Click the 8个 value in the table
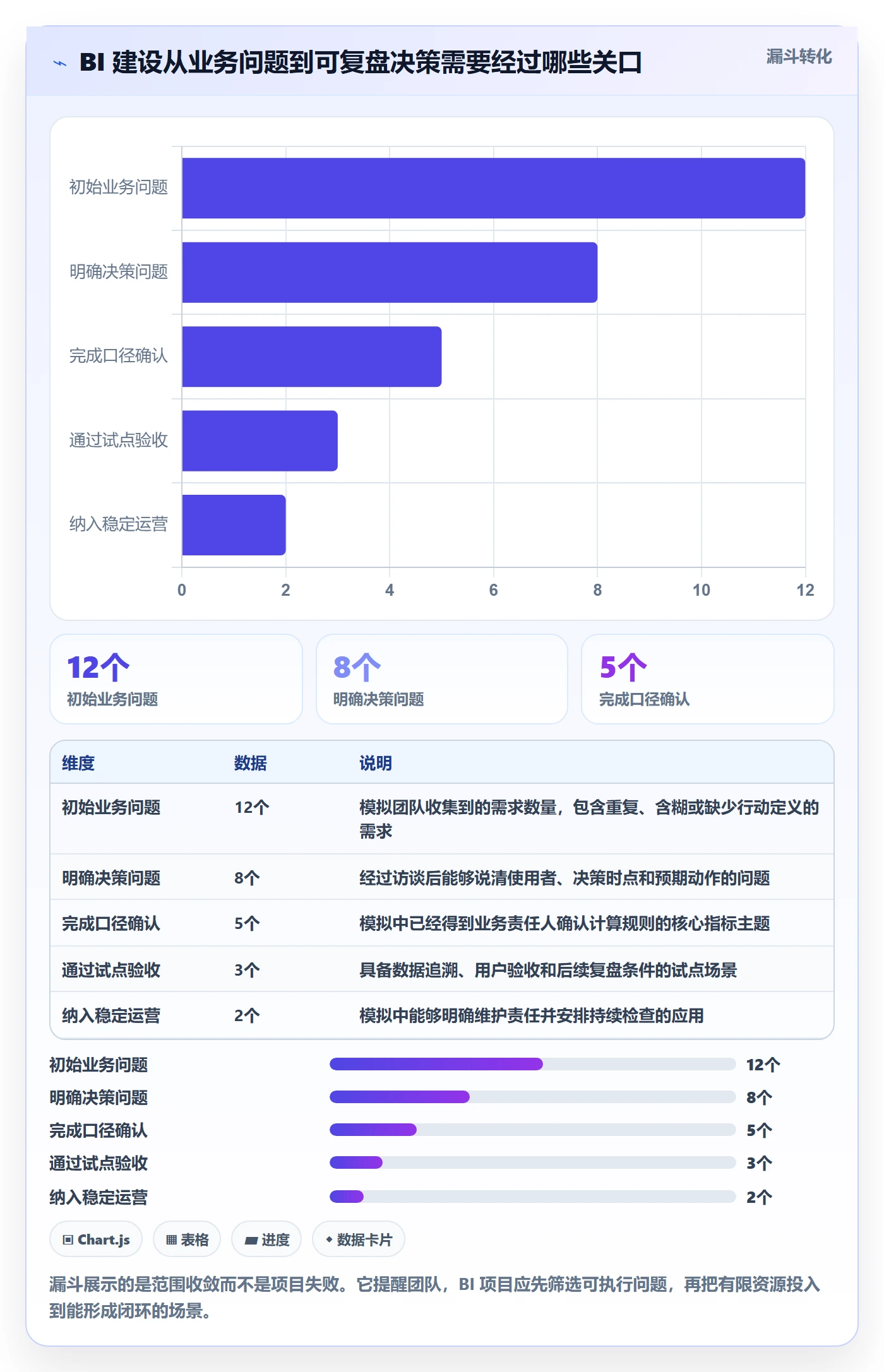Viewport: 884px width, 1372px height. coord(248,878)
